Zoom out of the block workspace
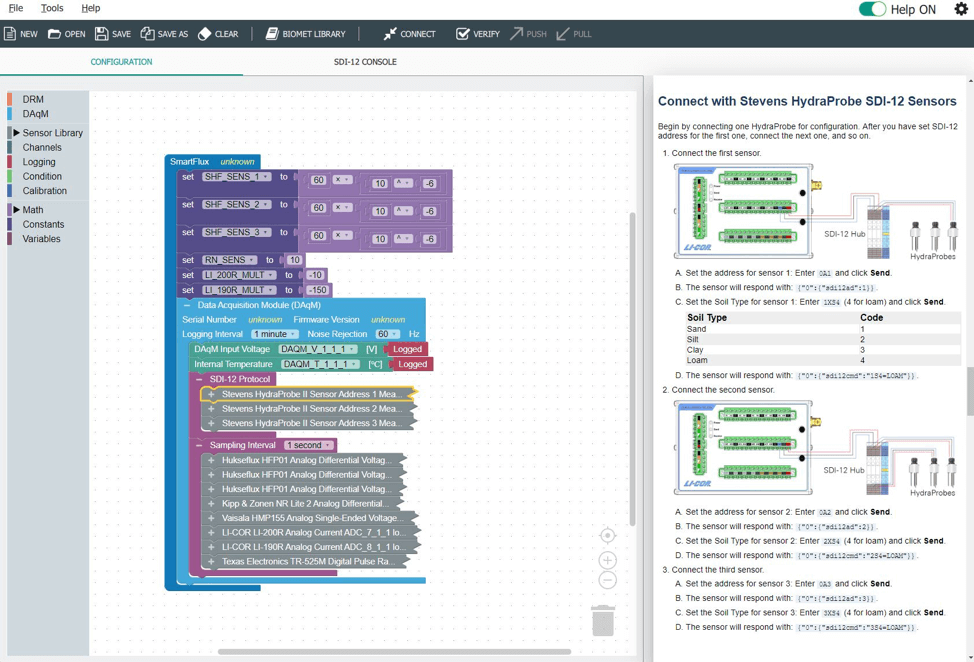 pos(608,580)
